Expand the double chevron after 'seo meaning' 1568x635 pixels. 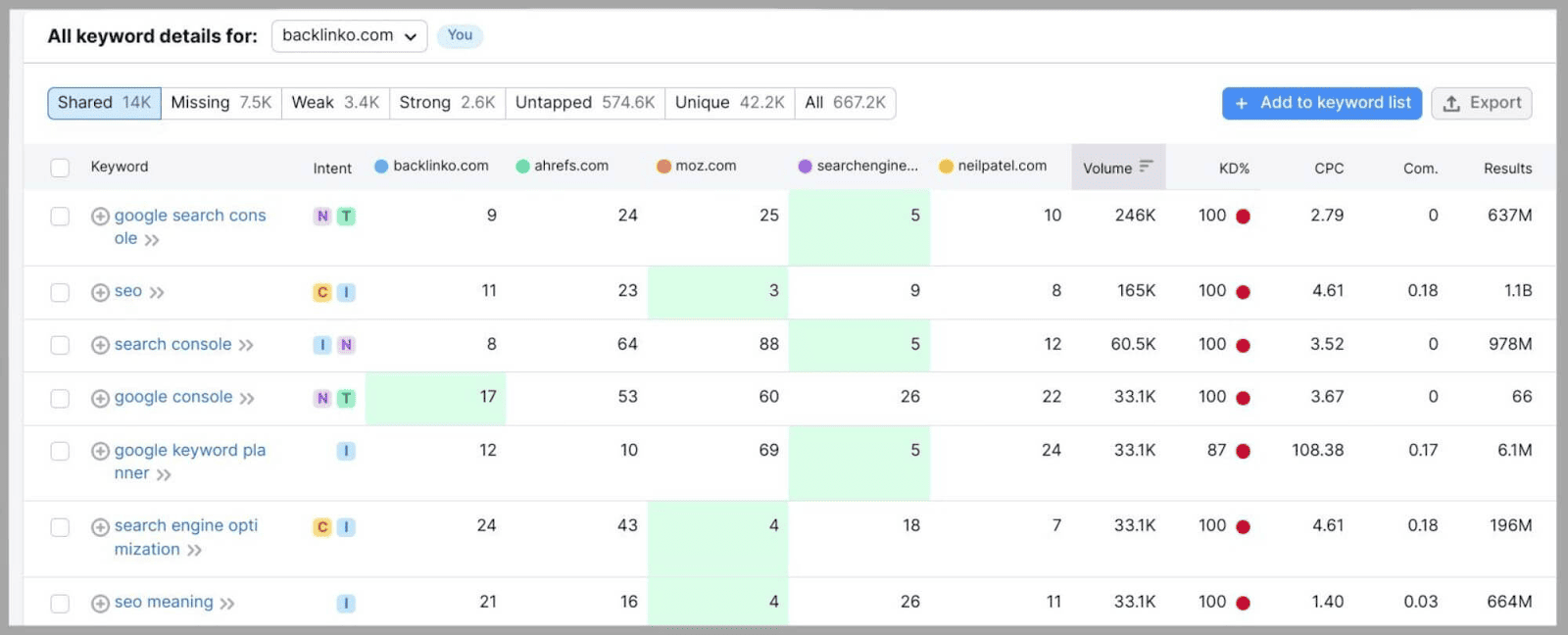coord(227,604)
